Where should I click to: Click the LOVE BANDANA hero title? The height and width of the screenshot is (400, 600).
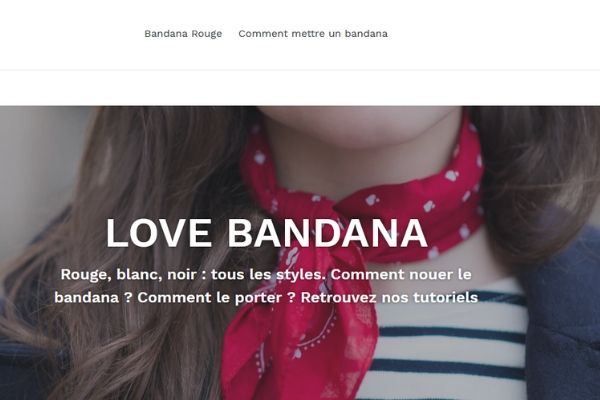[266, 233]
